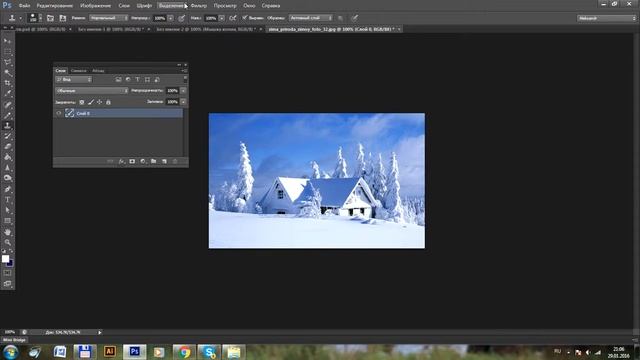Open the Файл menu
This screenshot has height=360, width=640.
pos(24,6)
